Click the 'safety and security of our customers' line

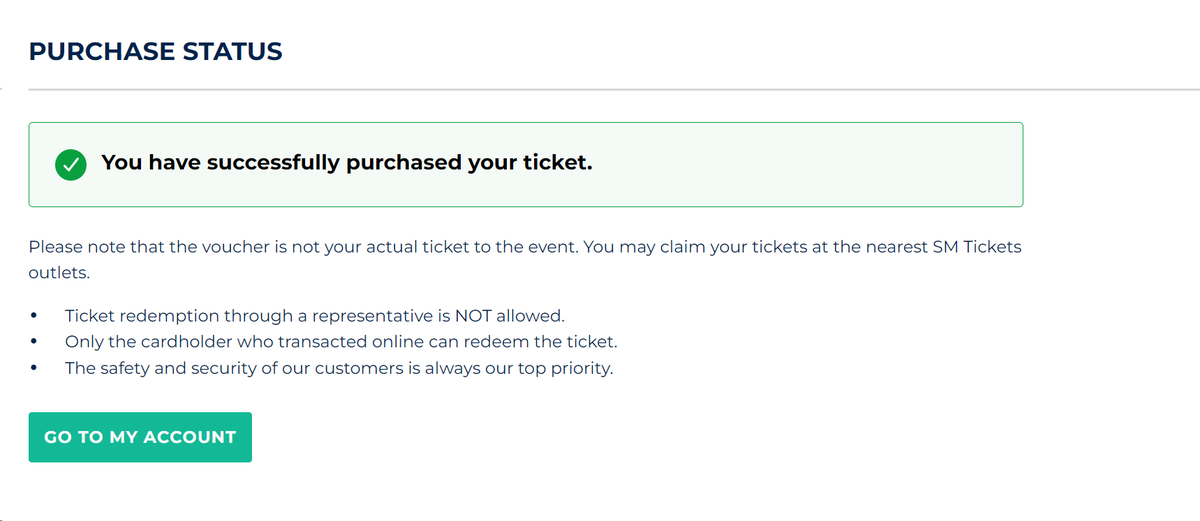339,368
